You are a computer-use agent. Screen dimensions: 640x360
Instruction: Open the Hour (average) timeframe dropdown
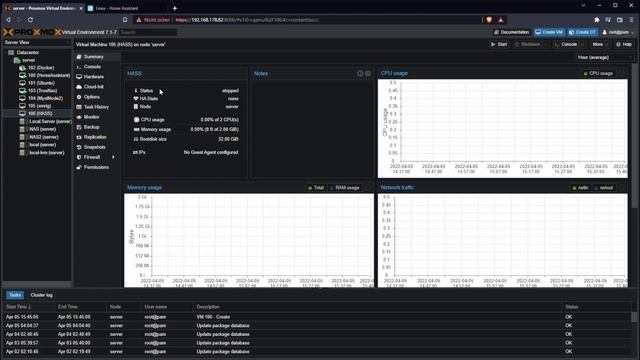coord(604,58)
